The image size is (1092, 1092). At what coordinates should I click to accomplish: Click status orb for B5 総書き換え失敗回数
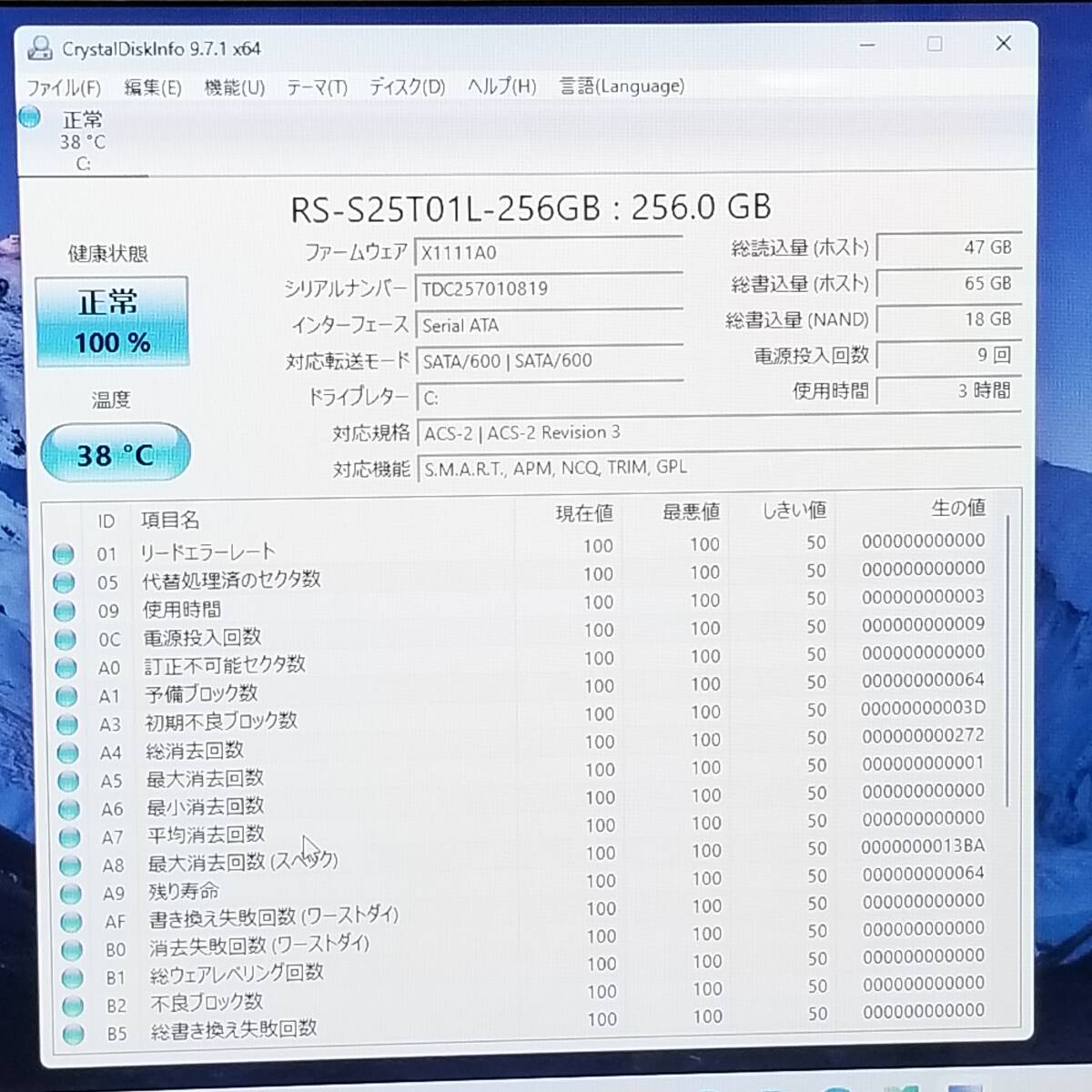(74, 1034)
